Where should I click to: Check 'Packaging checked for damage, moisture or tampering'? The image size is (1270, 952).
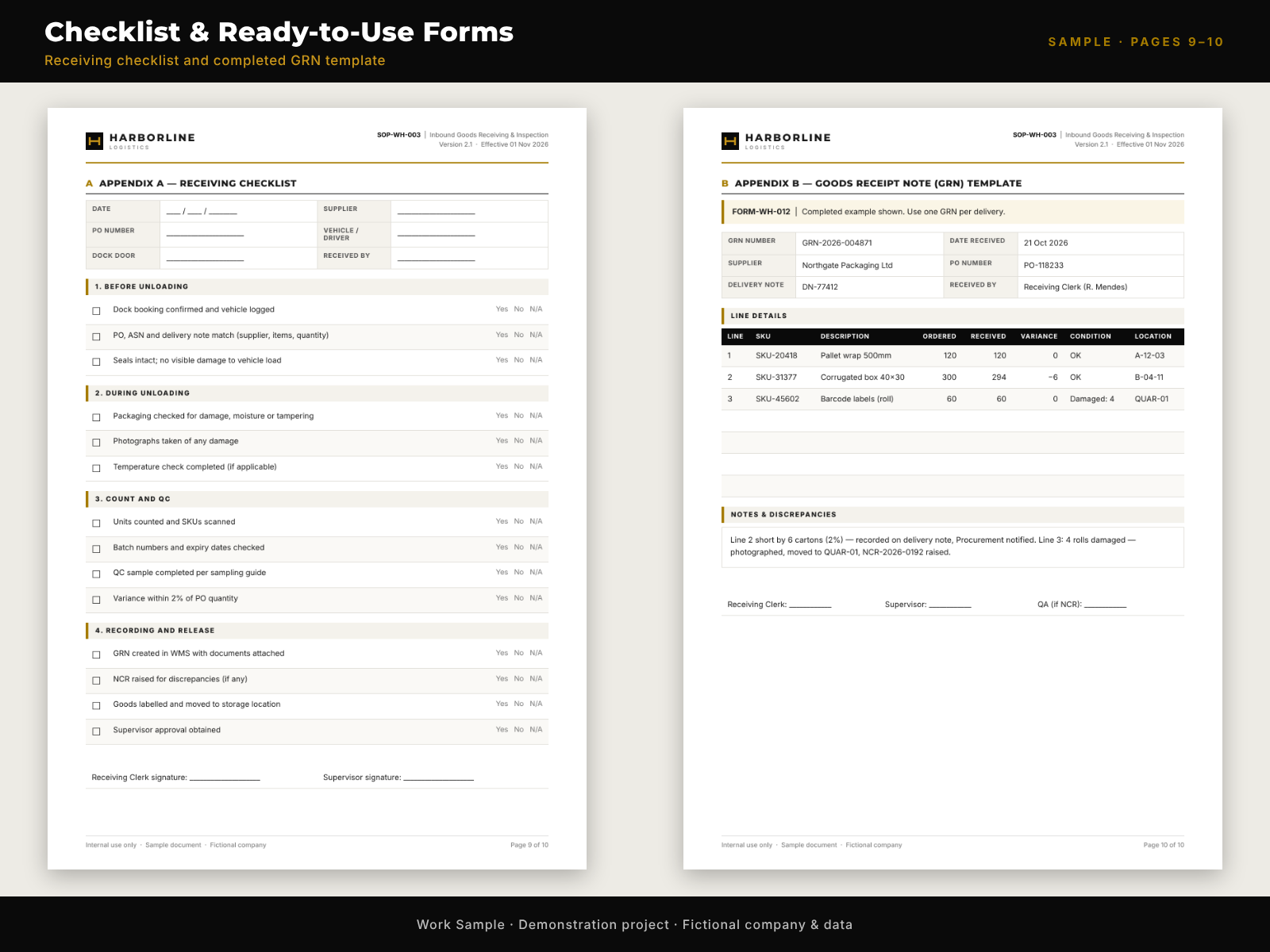click(96, 417)
